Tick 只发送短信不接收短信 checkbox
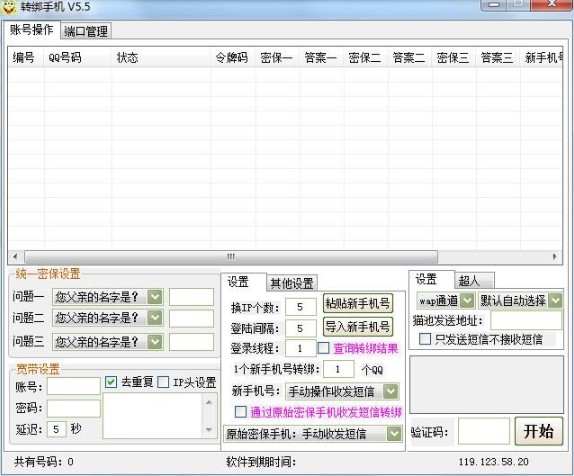Screen dimensions: 574x476 [425, 339]
